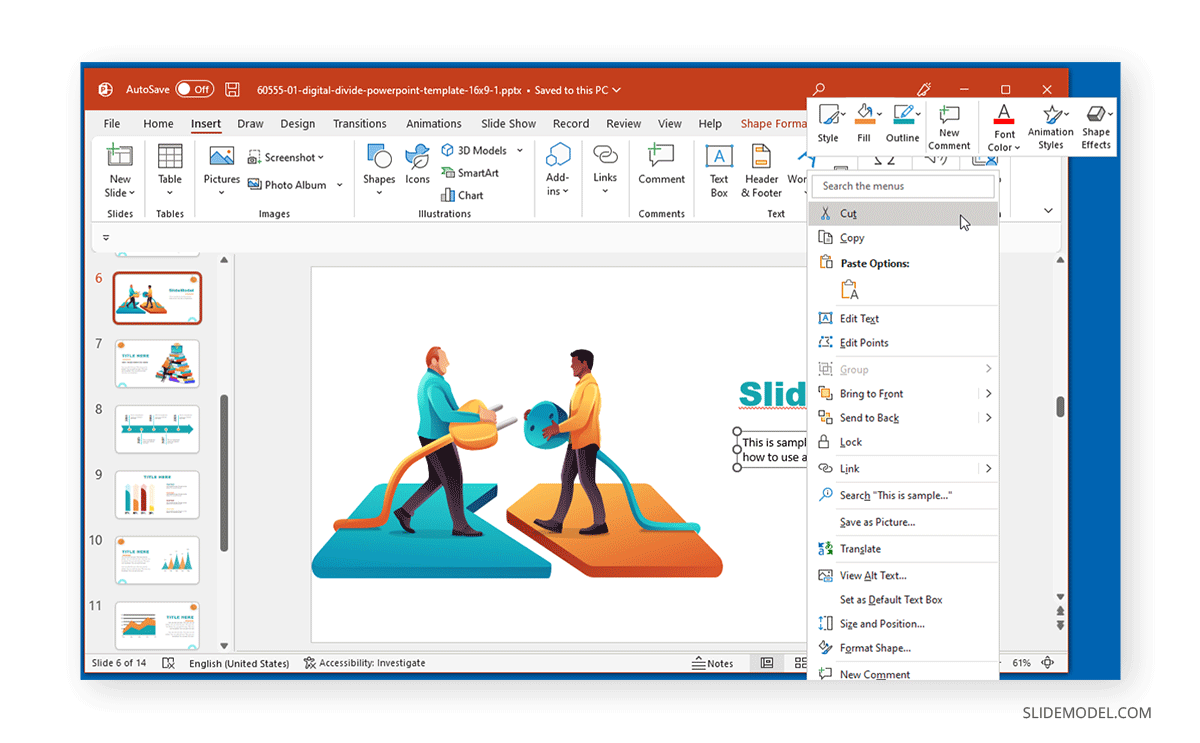
Task: Toggle the Notes pane
Action: pos(713,662)
